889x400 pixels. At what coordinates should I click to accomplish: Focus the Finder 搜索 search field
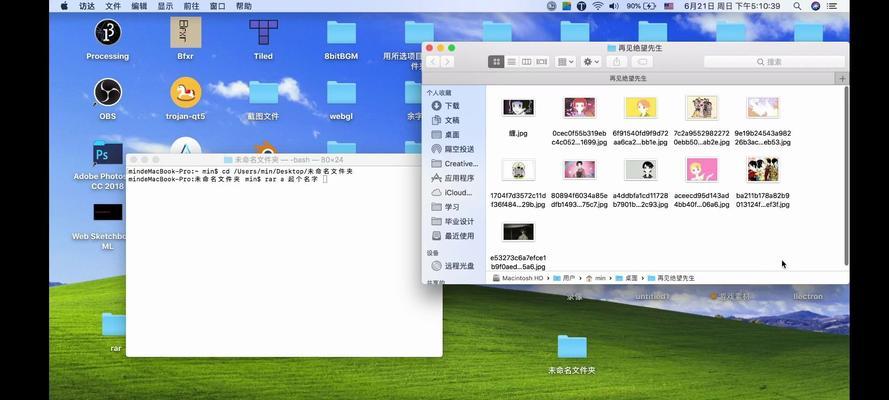pos(774,62)
